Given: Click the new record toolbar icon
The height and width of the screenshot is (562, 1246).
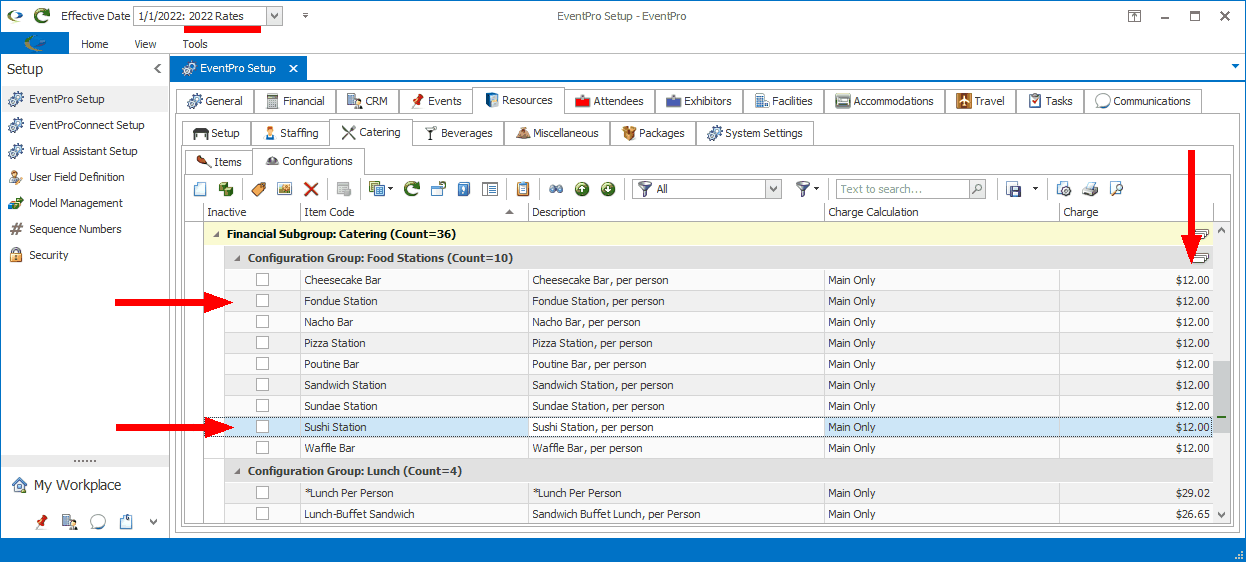Looking at the screenshot, I should pyautogui.click(x=200, y=189).
